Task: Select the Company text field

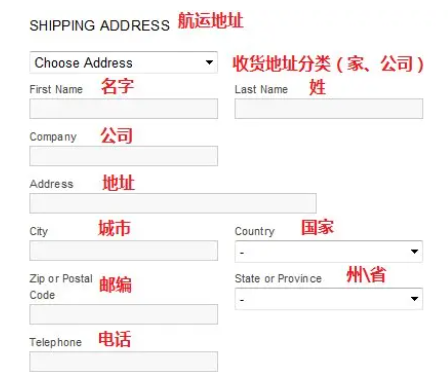Action: pyautogui.click(x=124, y=156)
